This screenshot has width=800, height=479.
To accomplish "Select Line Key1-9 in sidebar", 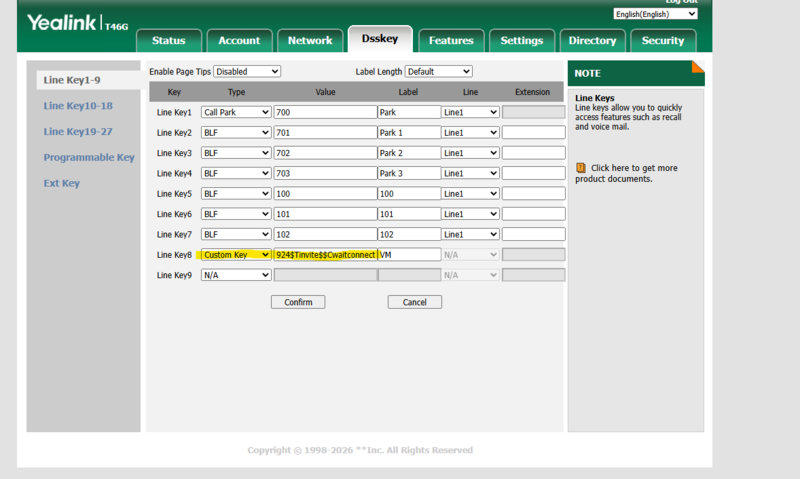I will (x=71, y=80).
